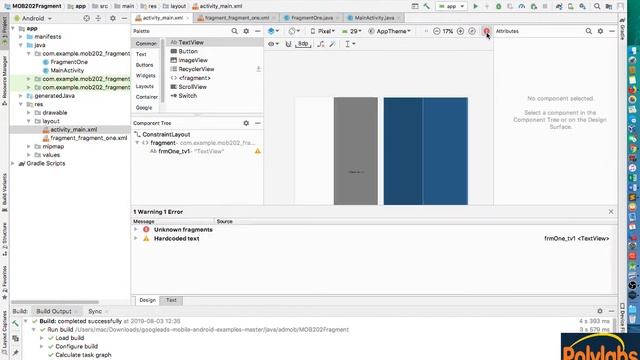640x360 pixels.
Task: Open fragment_fragment_one.xml in project tree
Action: pos(89,138)
